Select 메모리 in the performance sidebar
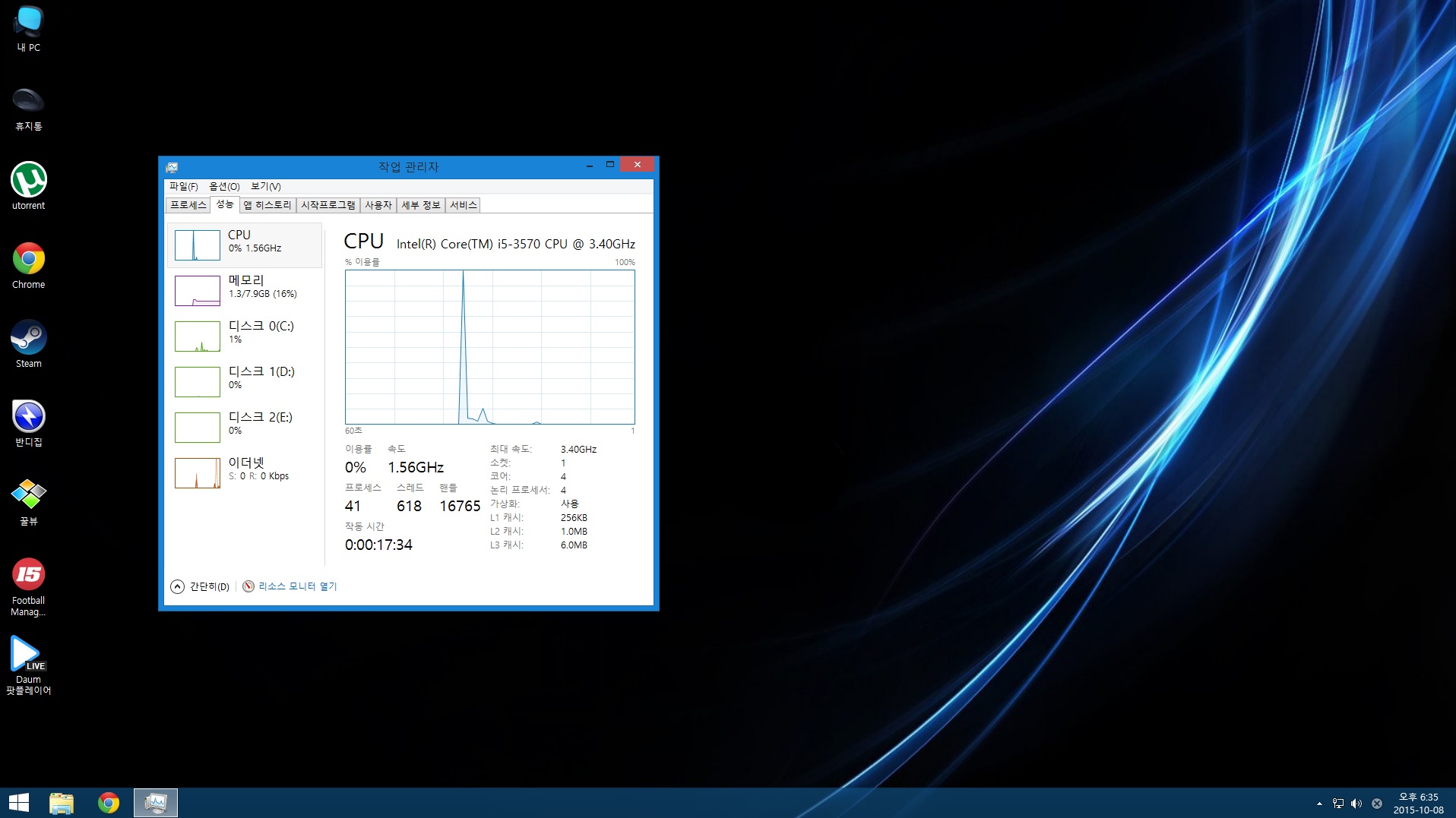 (245, 290)
